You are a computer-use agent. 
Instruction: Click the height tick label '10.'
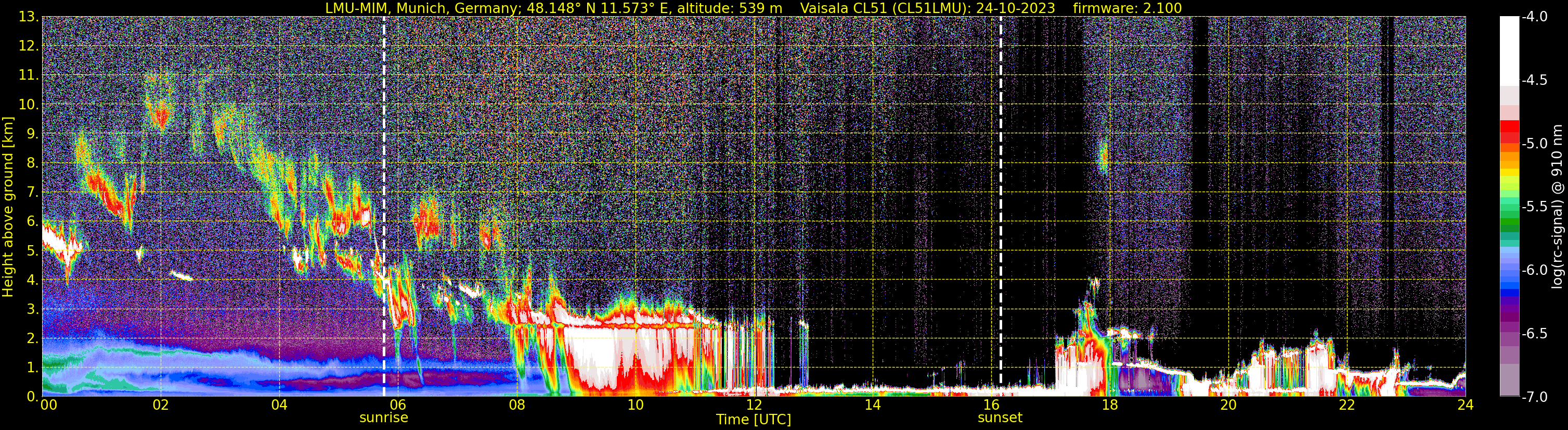coord(29,105)
